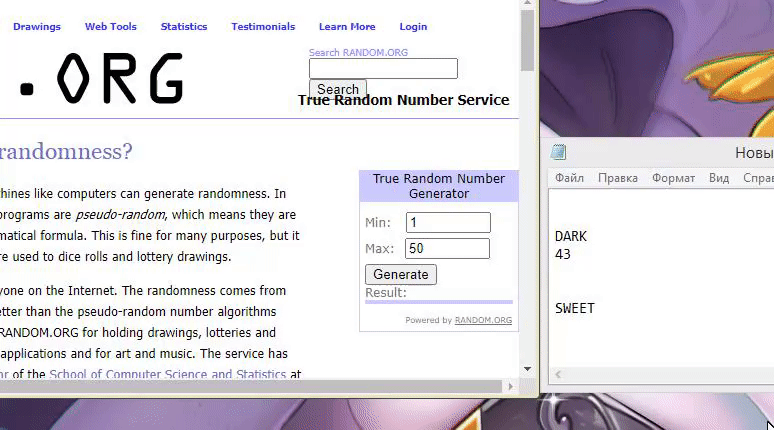Open the Формат menu in Notepad
The image size is (774, 430).
coord(673,178)
